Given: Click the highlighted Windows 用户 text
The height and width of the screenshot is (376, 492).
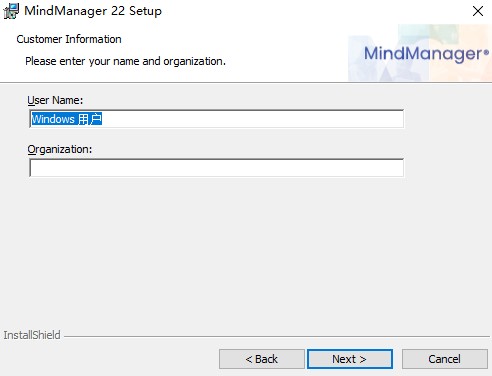Looking at the screenshot, I should click(x=67, y=119).
